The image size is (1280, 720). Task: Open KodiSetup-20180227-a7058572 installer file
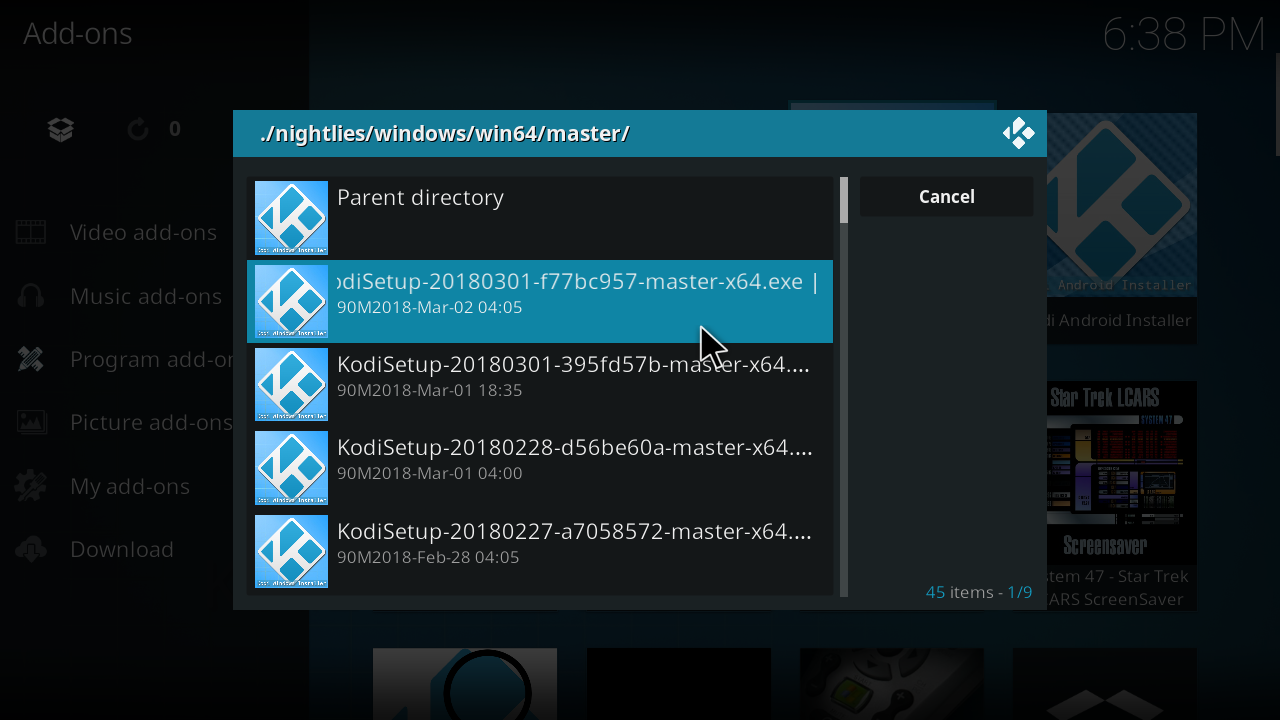pyautogui.click(x=540, y=551)
